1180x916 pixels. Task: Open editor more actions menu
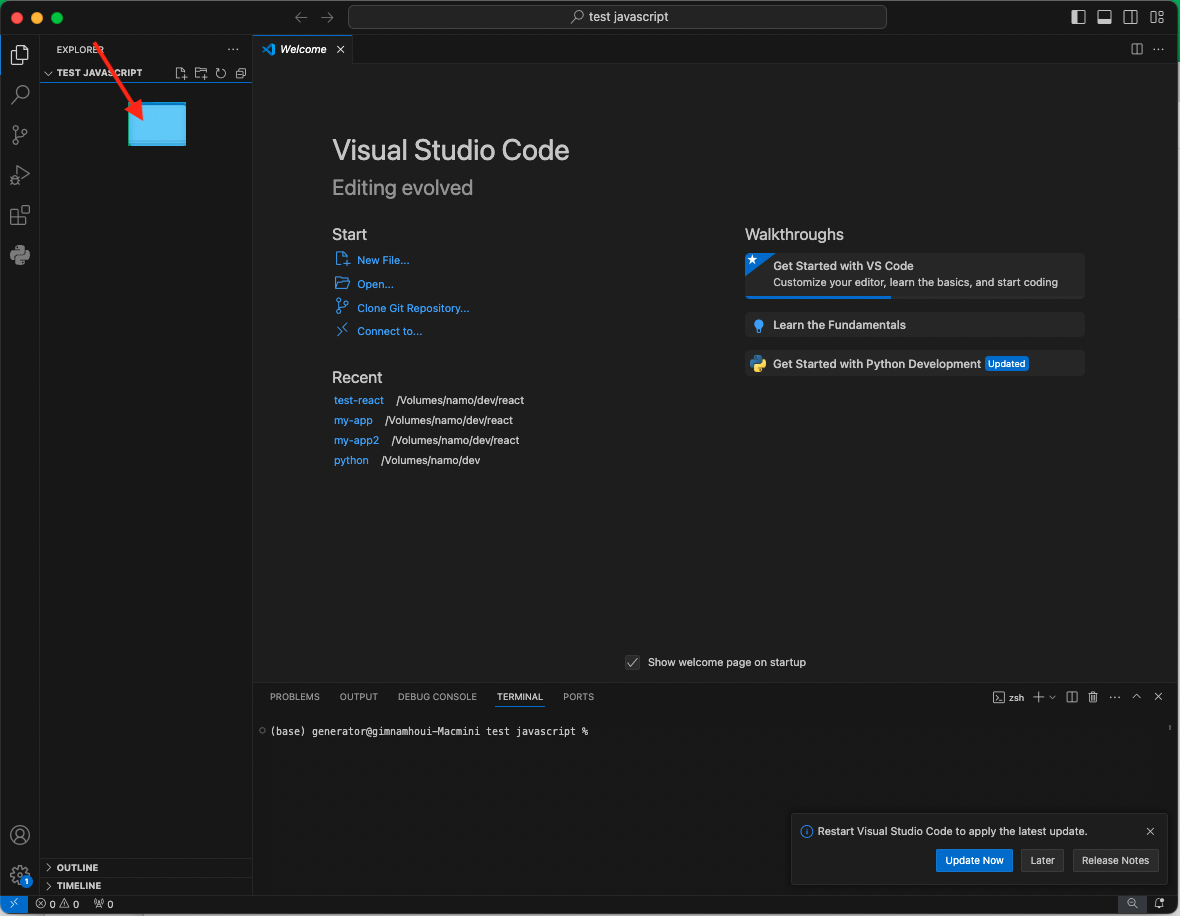coord(1159,49)
